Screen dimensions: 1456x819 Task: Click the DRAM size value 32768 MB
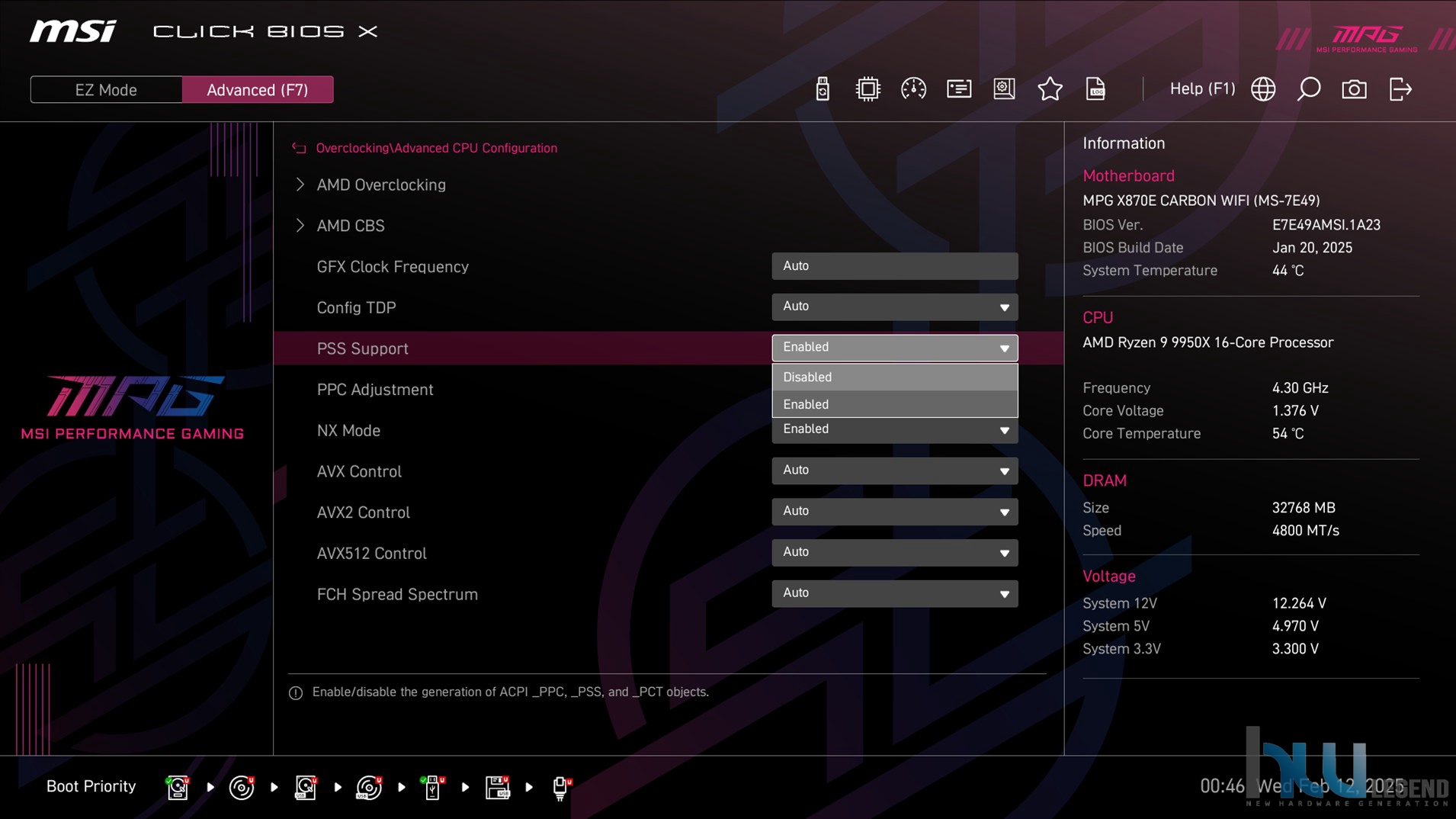pos(1303,508)
